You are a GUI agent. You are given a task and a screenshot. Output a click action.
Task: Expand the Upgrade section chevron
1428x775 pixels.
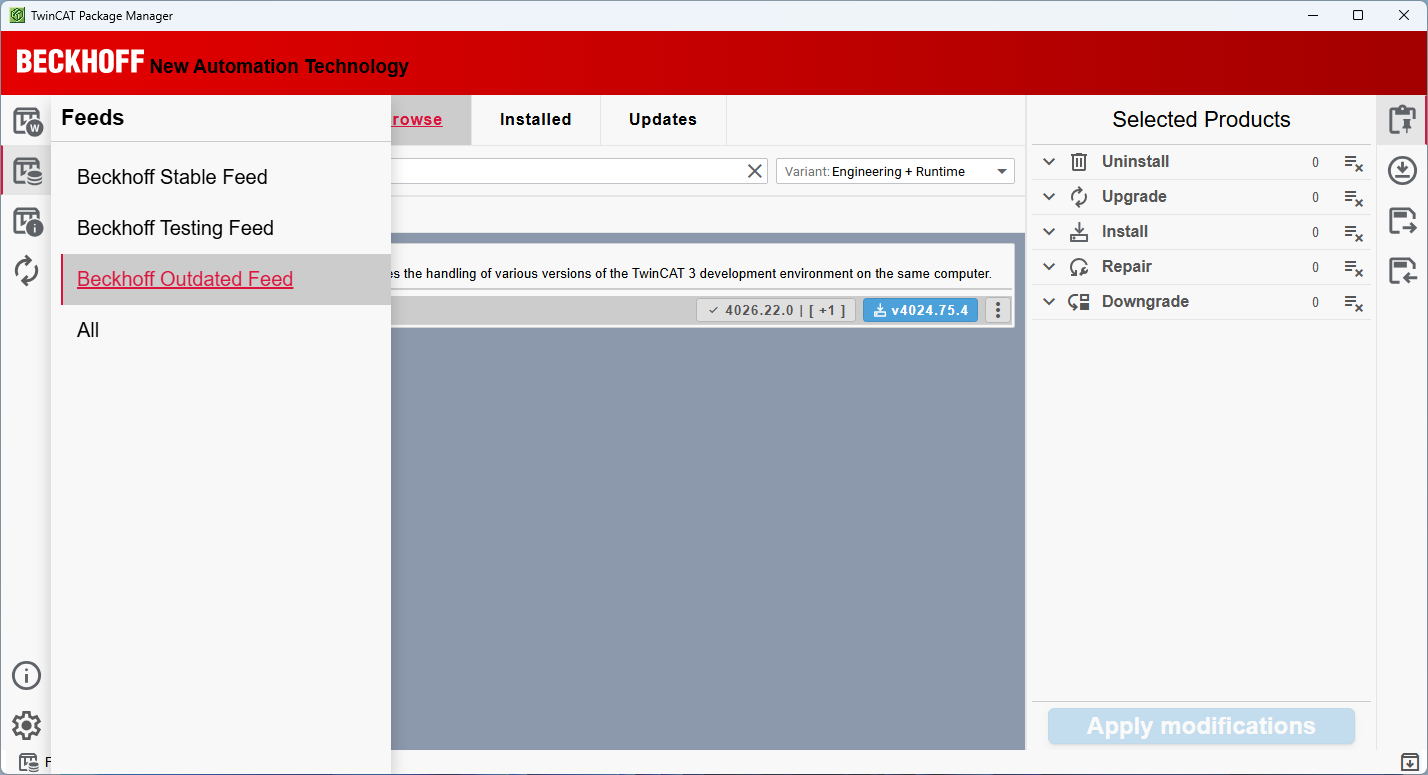[1049, 197]
